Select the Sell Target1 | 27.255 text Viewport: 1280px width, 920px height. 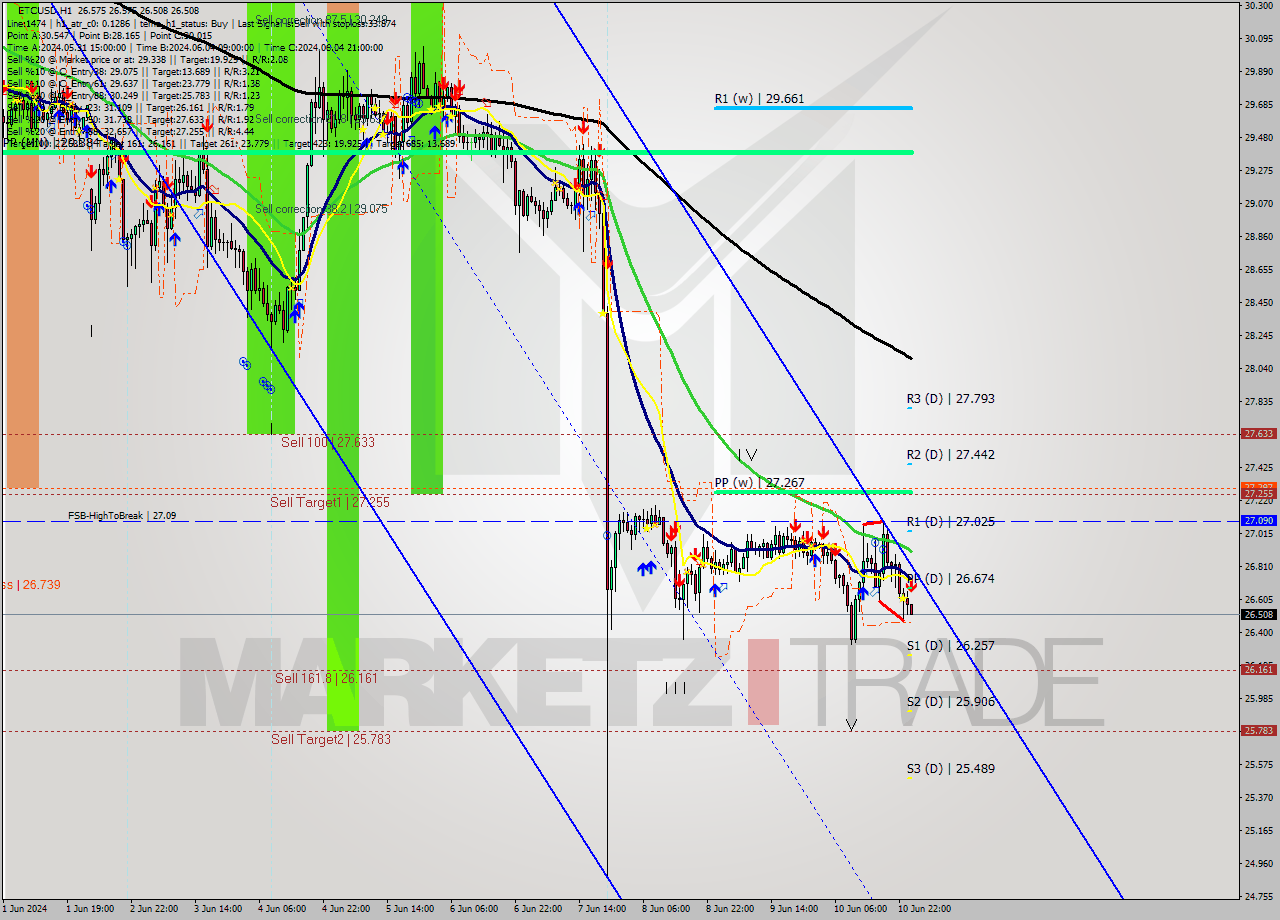[330, 503]
